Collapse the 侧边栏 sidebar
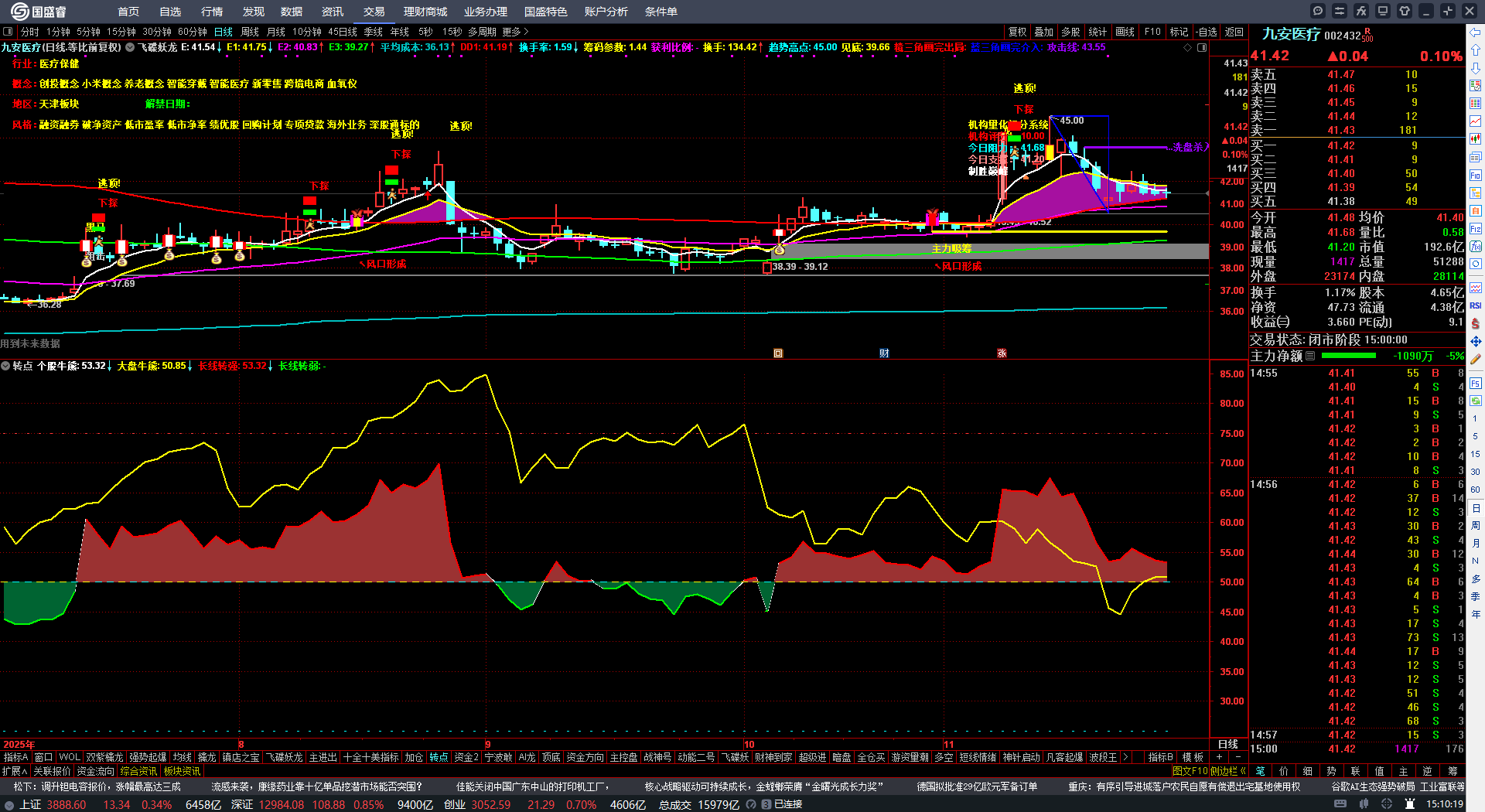This screenshot has height=812, width=1485. pyautogui.click(x=1228, y=771)
